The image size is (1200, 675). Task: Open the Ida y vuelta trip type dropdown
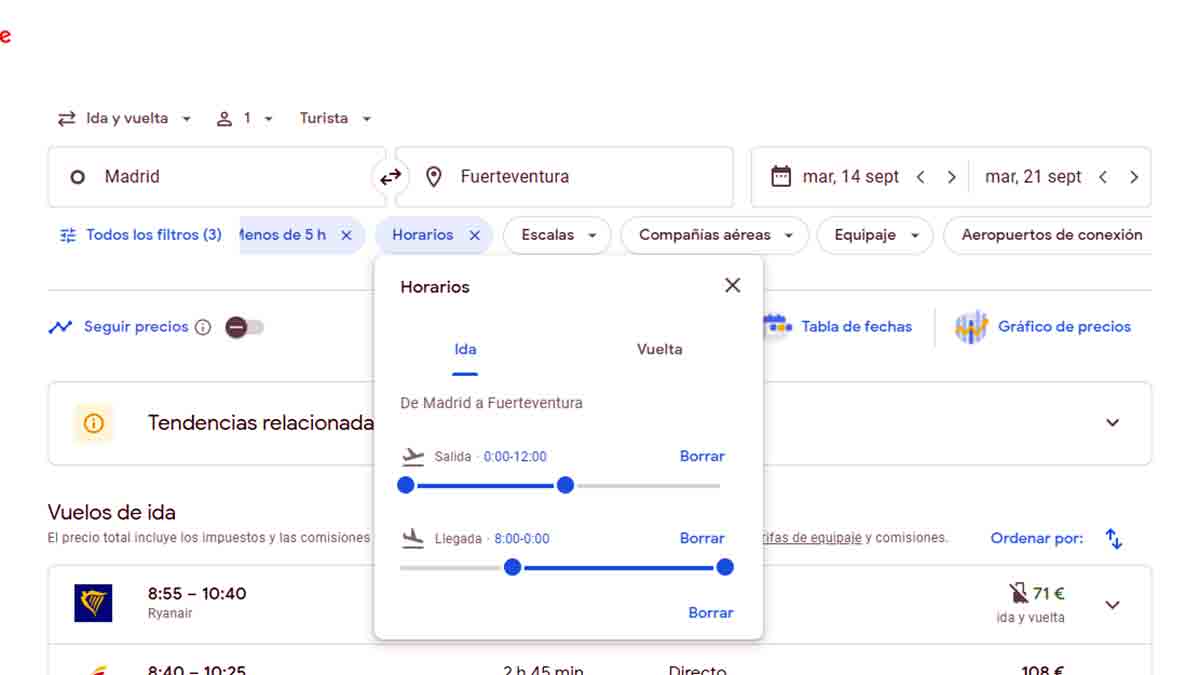tap(124, 119)
